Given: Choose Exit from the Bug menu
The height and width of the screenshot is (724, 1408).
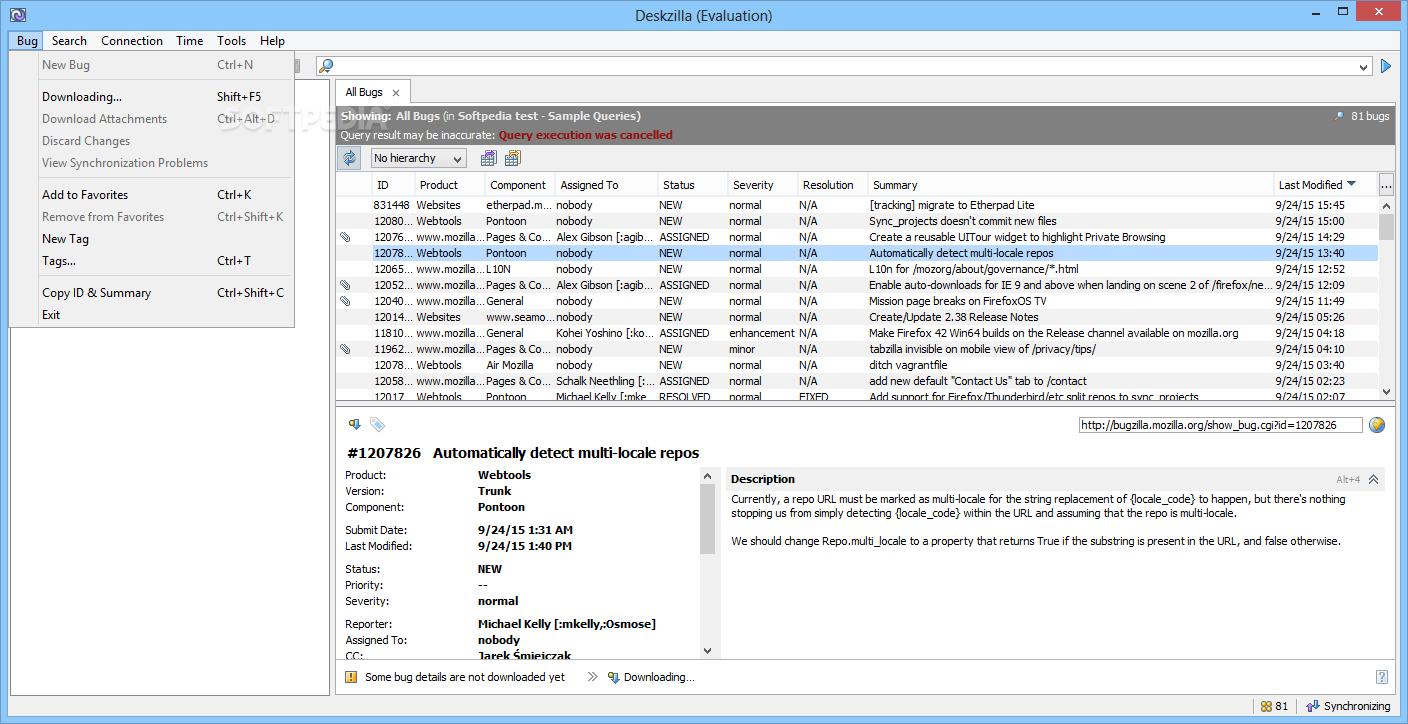Looking at the screenshot, I should point(152,315).
